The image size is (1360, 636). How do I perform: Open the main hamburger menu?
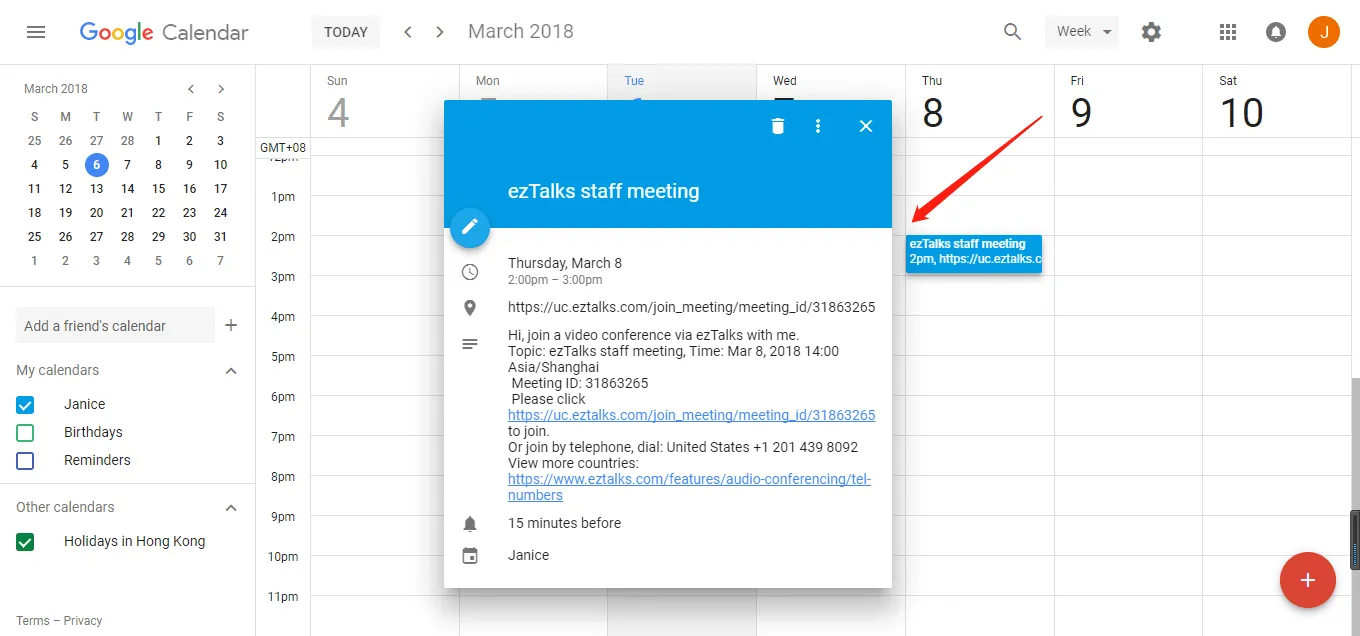(x=36, y=32)
